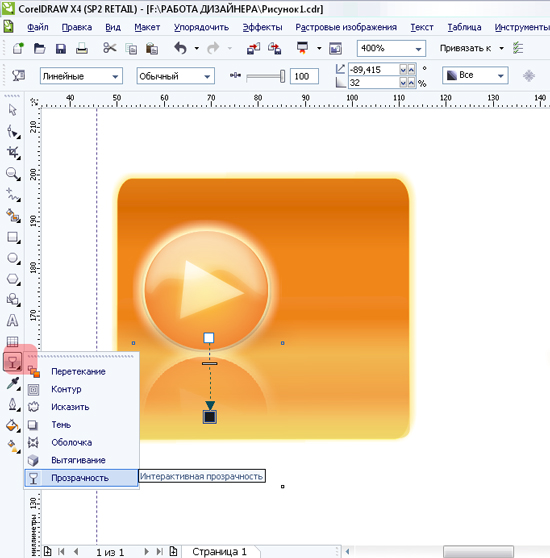Select the Fill bucket tool
Screen dimensions: 550x558
coord(13,426)
